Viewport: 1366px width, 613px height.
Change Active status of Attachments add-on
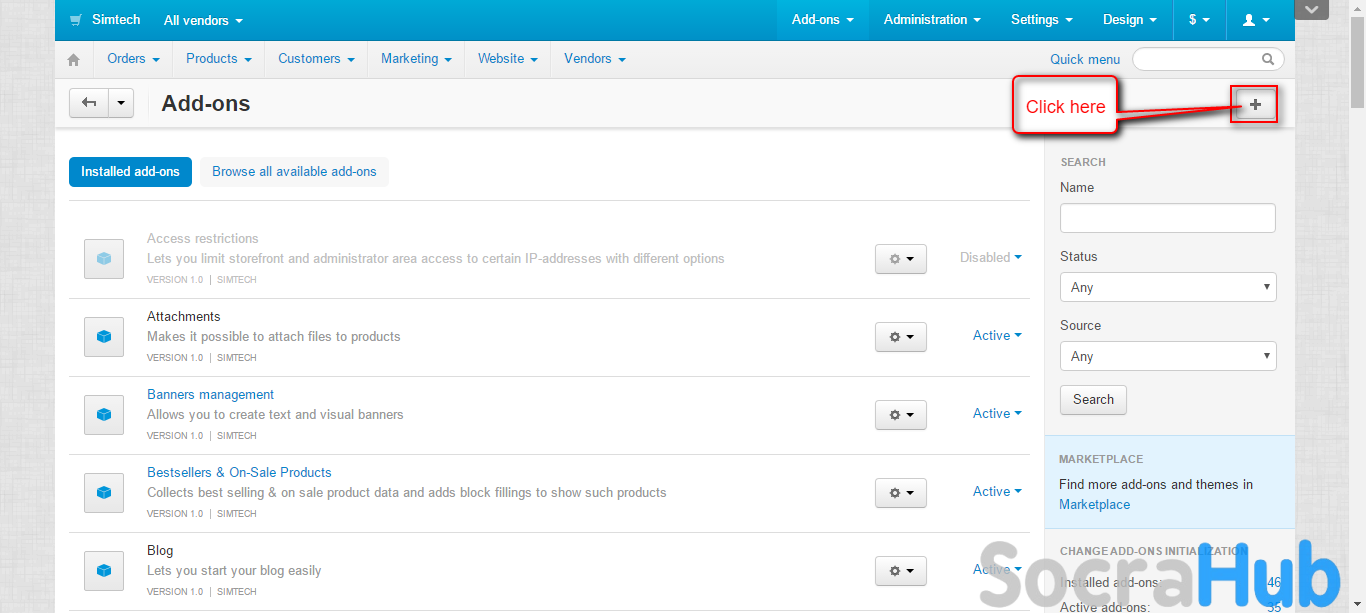[x=997, y=336]
